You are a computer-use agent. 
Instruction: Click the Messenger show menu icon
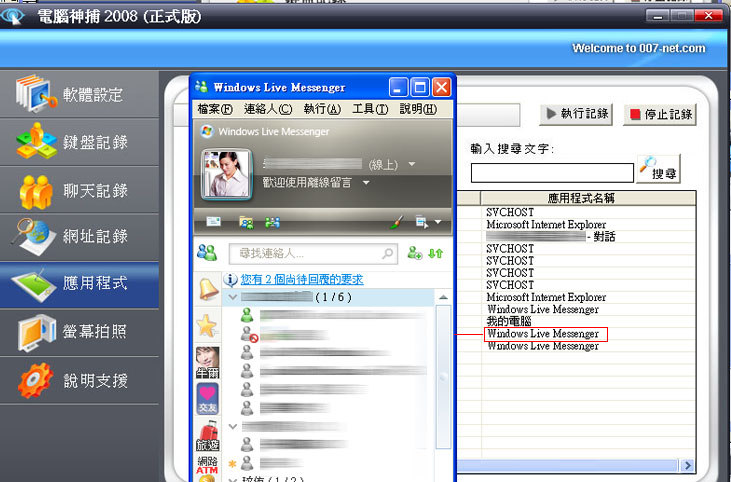[422, 222]
